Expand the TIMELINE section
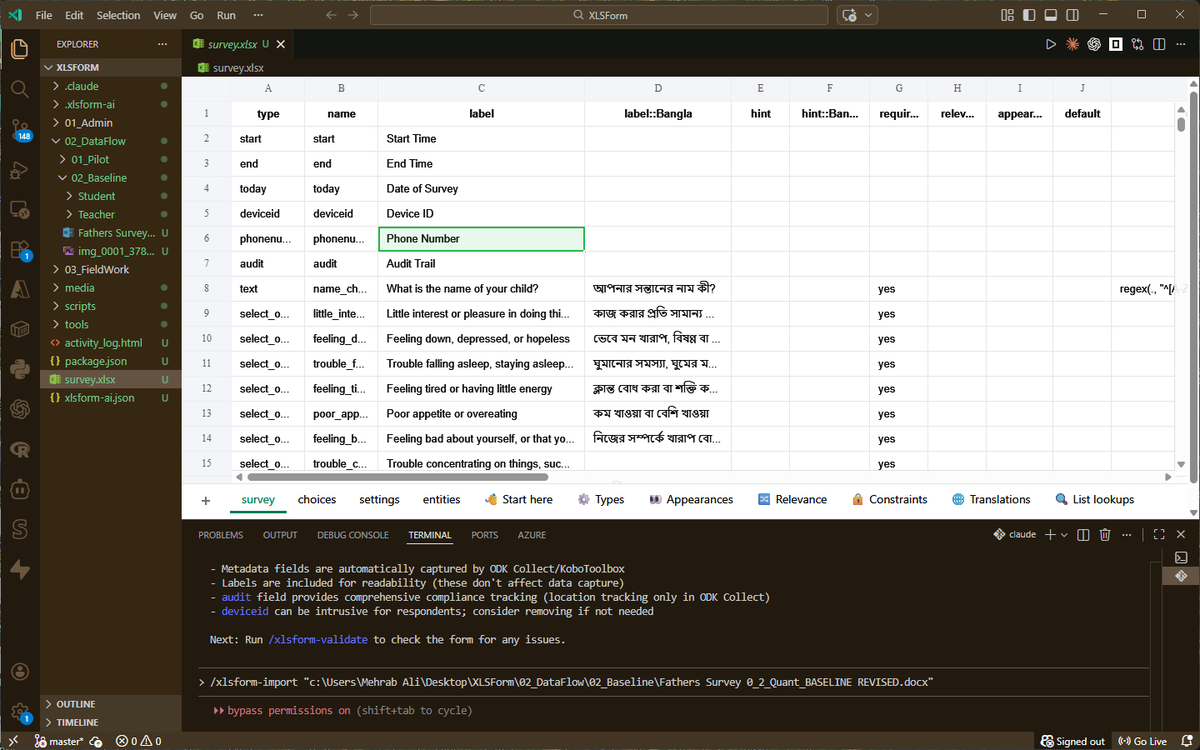Screen dimensions: 1200x750 coord(108,722)
